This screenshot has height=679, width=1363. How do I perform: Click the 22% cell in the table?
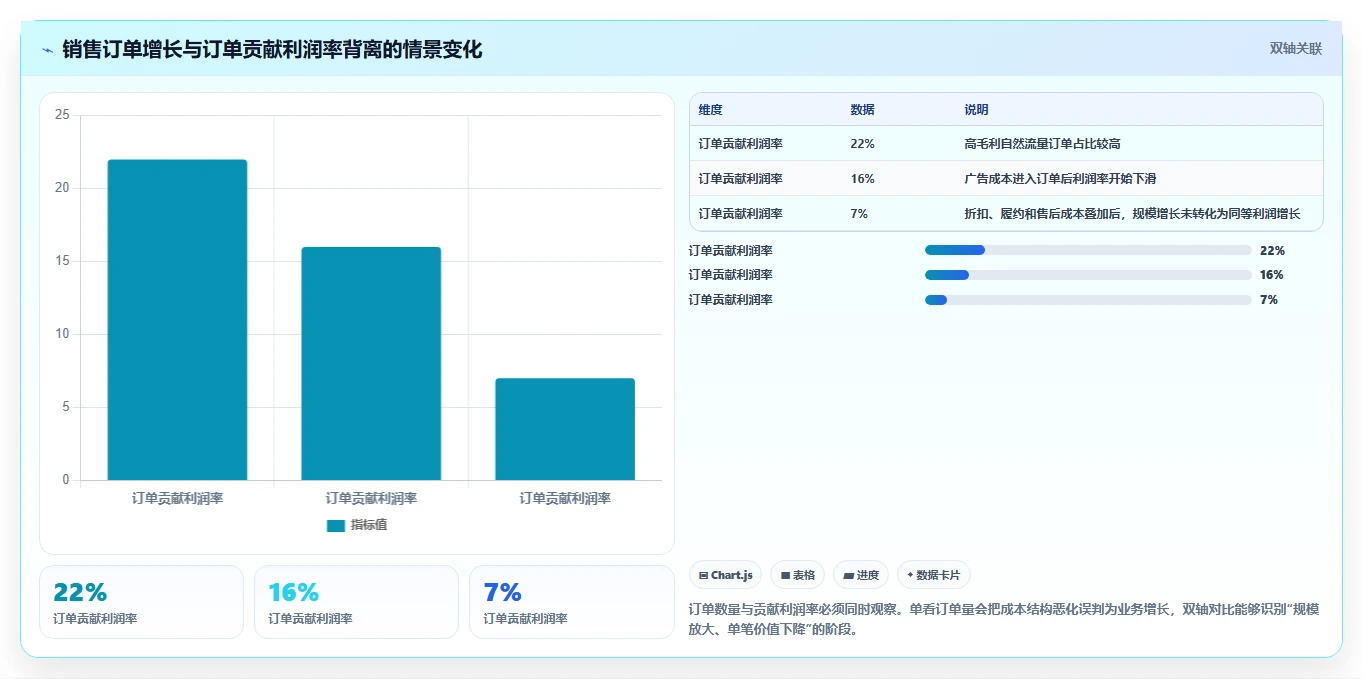click(862, 144)
